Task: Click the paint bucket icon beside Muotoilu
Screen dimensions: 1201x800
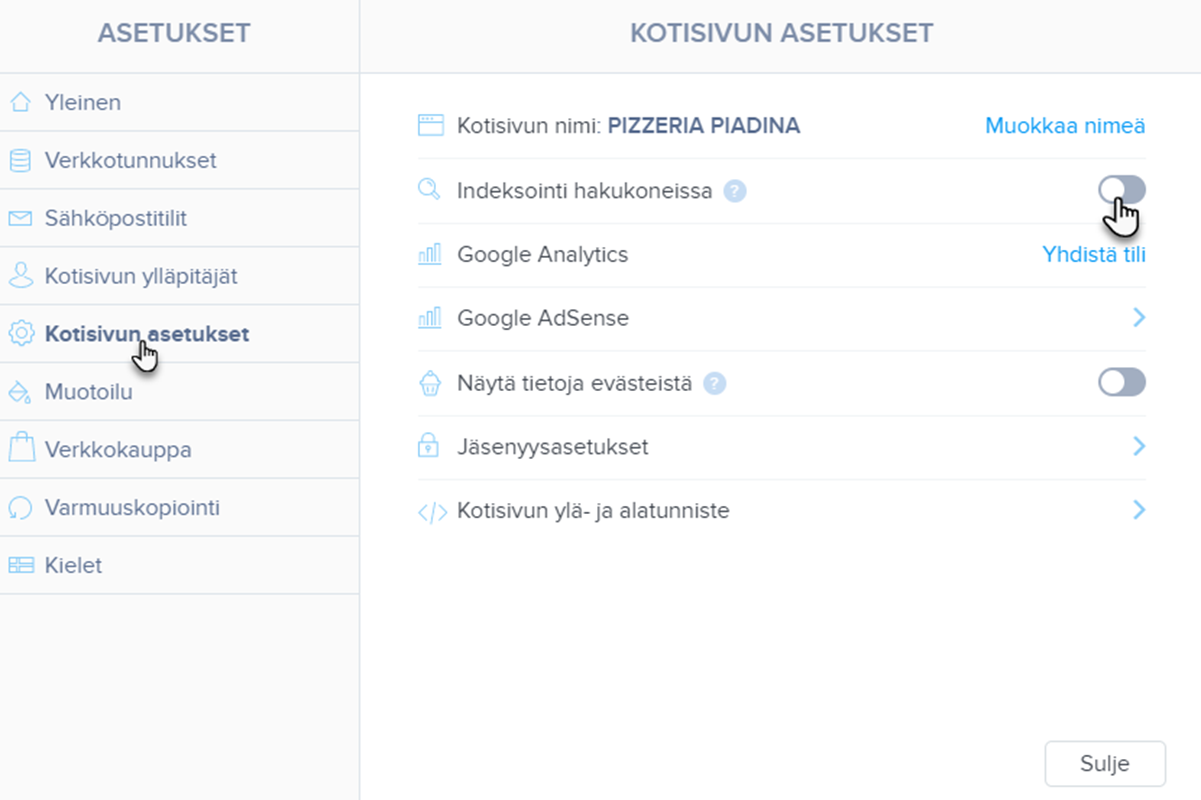Action: [20, 392]
